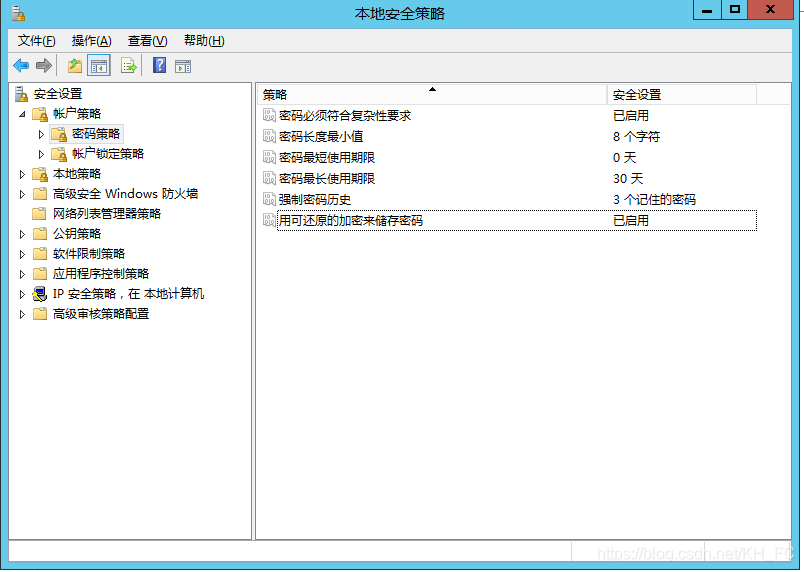This screenshot has height=572, width=804.
Task: Open the 帮助(H) menu
Action: (204, 40)
